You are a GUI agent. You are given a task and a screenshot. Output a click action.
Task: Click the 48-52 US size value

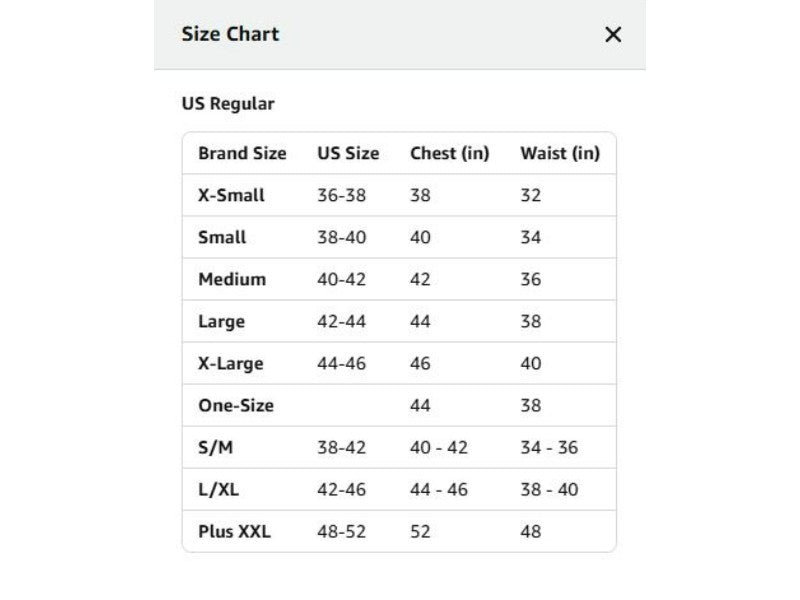pos(341,532)
